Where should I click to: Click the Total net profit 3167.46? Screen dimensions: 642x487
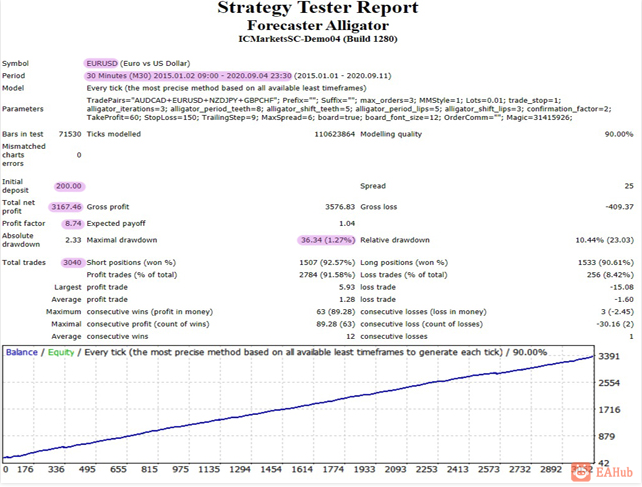point(66,207)
